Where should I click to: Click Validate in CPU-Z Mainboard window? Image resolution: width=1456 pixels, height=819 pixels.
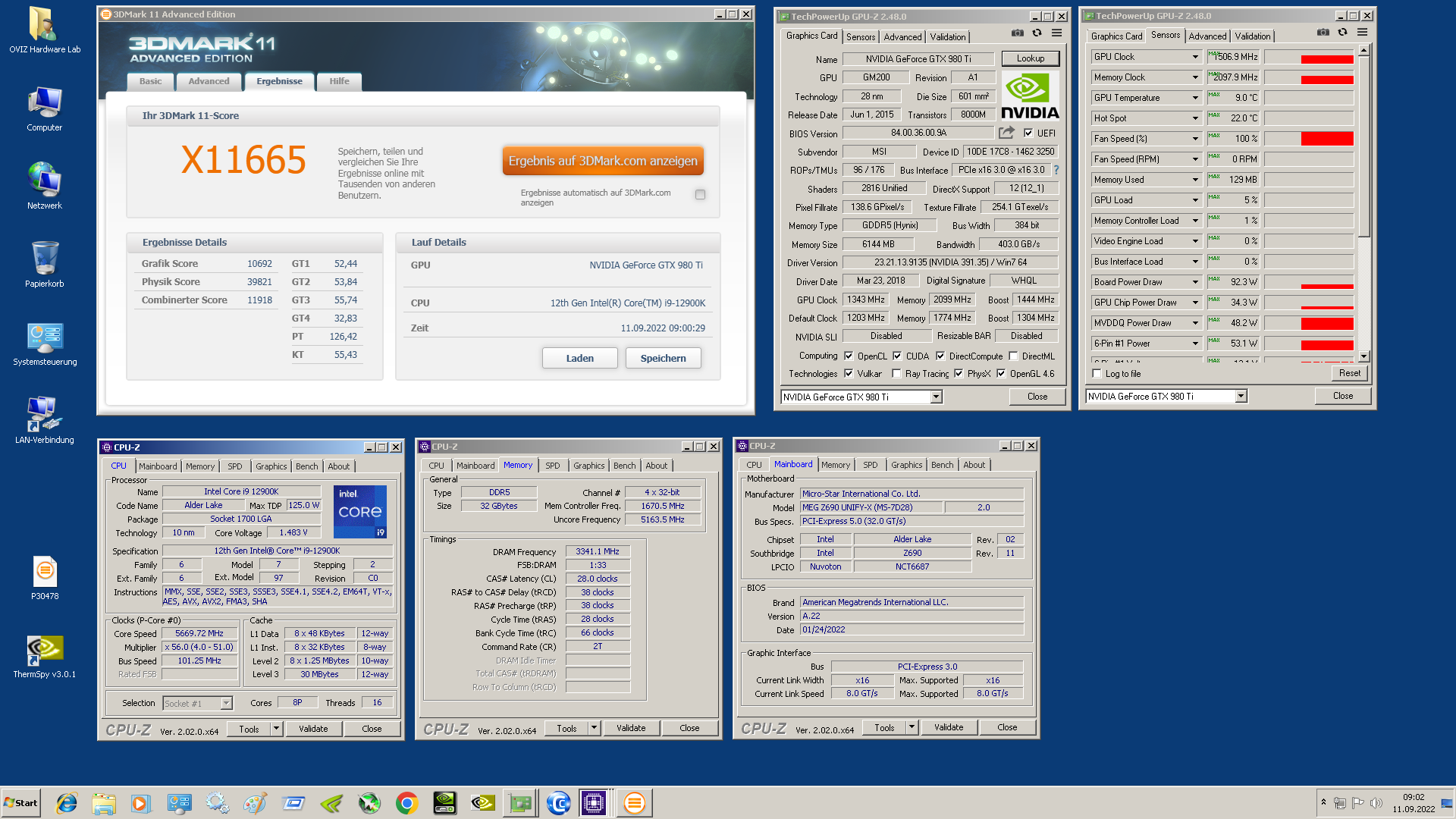click(x=949, y=727)
